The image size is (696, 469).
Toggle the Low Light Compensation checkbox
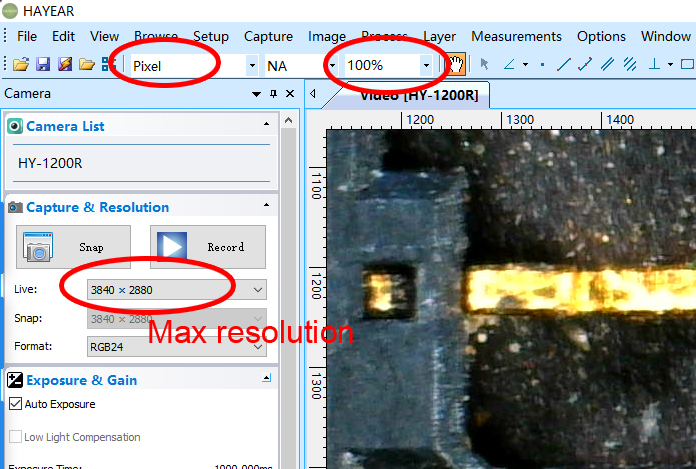click(16, 437)
